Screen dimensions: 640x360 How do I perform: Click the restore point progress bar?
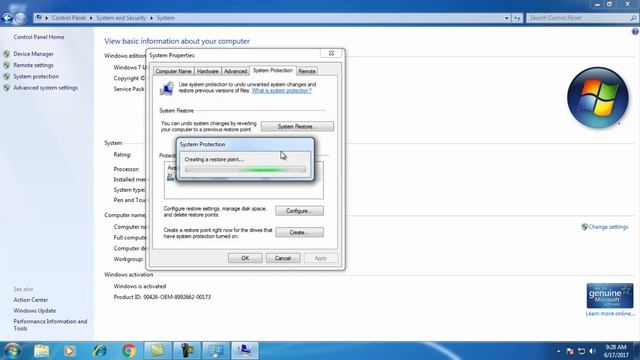245,169
